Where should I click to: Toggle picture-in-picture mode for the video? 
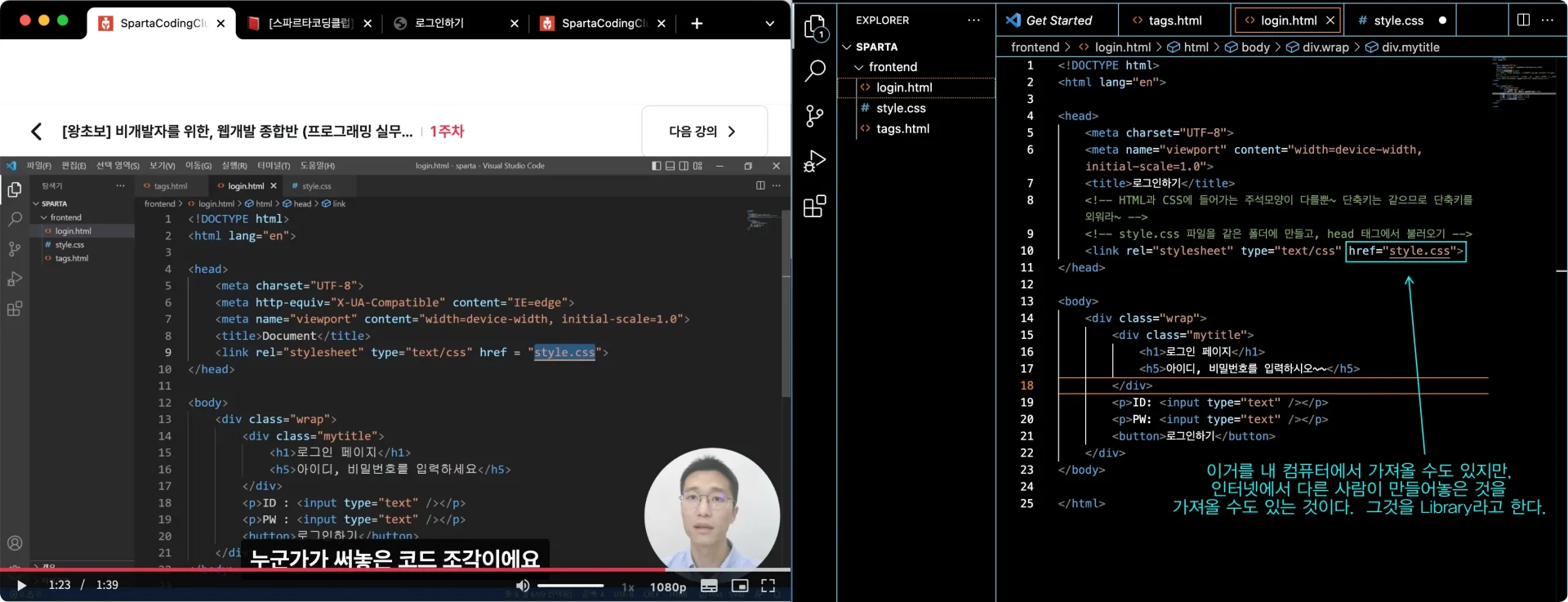[x=740, y=586]
